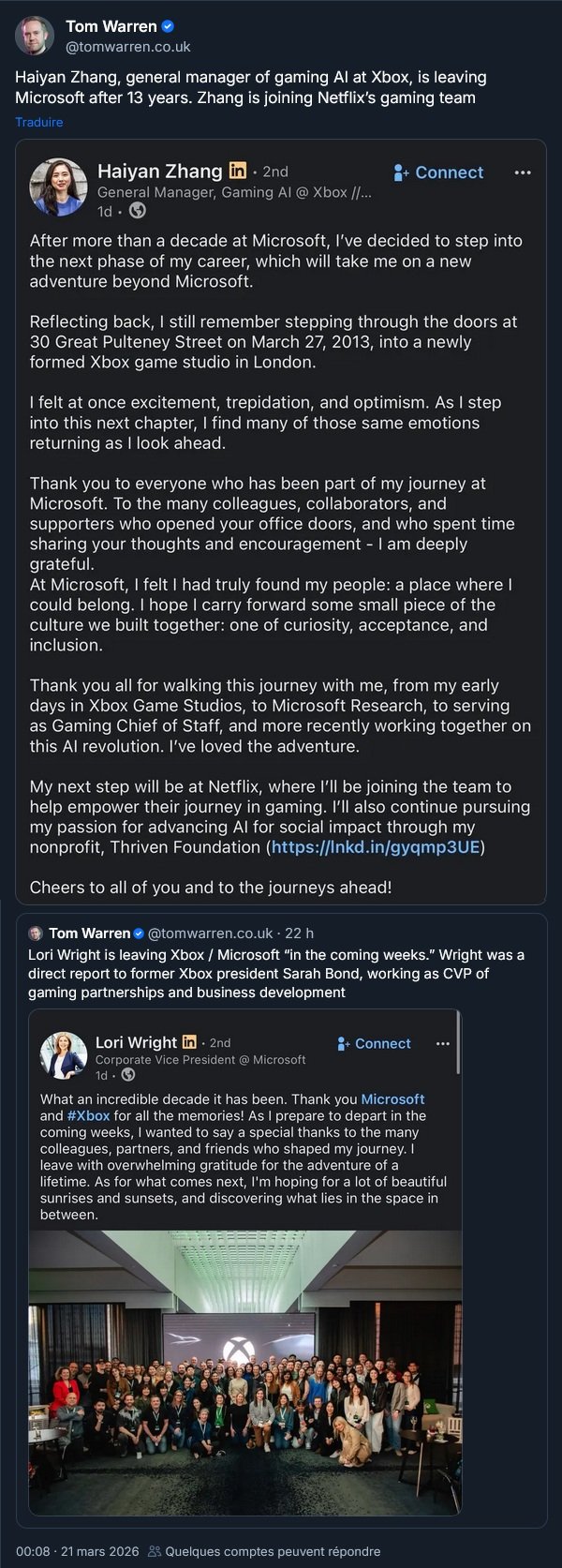Open the three-dot menu on Haiyan Zhang's post
Image resolution: width=562 pixels, height=1568 pixels.
coord(523,172)
